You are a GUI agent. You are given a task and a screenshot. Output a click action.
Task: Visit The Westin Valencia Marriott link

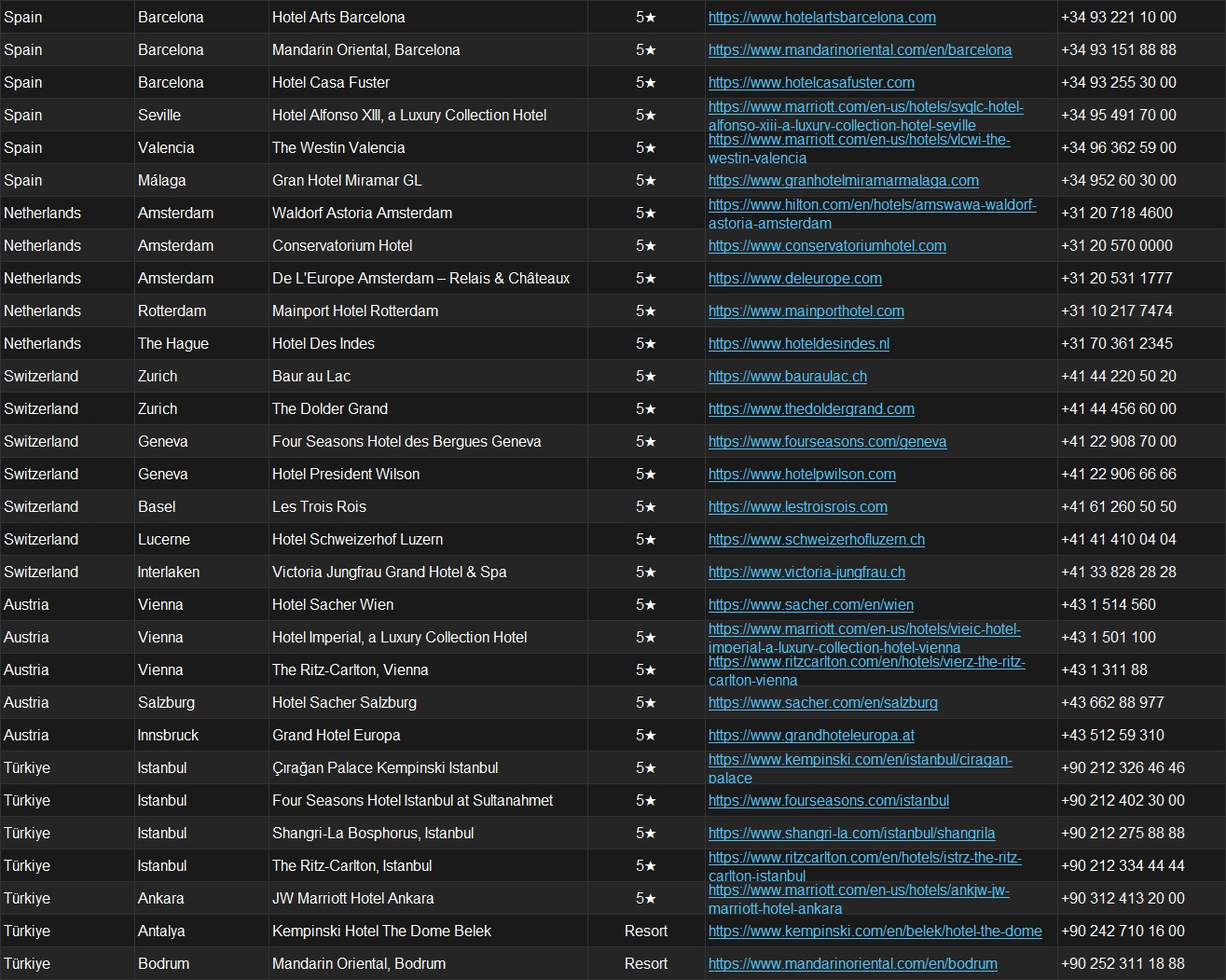pyautogui.click(x=859, y=148)
